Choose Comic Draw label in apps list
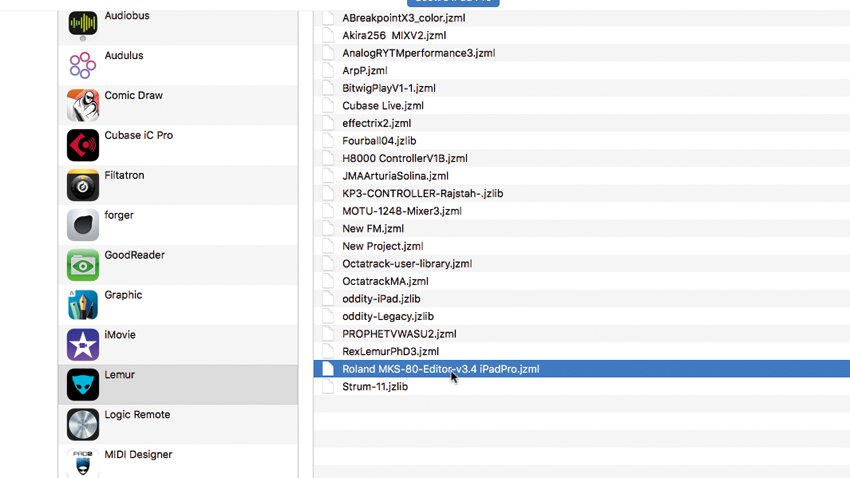This screenshot has width=850, height=478. pos(133,95)
